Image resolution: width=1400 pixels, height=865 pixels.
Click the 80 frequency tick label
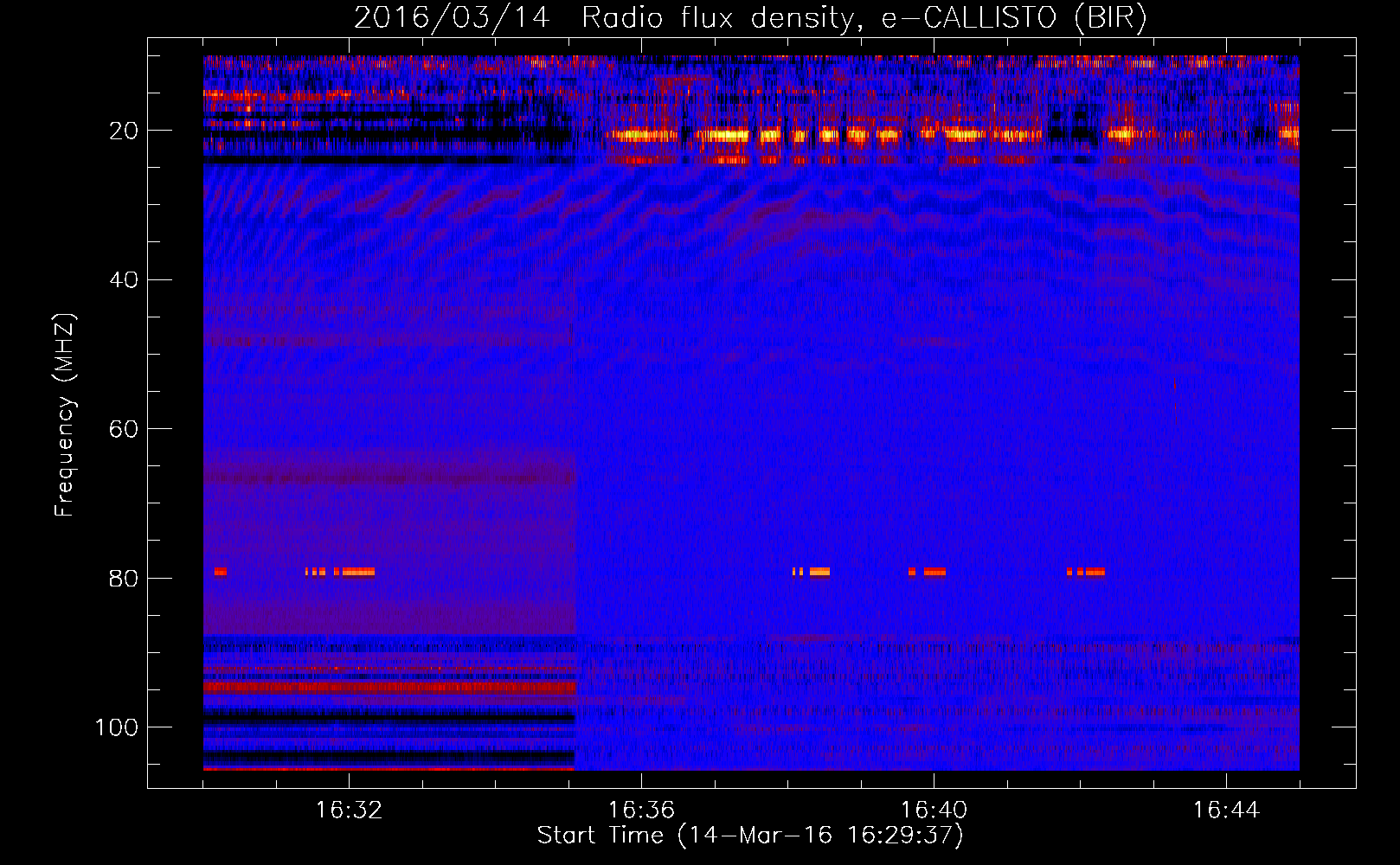click(x=124, y=578)
